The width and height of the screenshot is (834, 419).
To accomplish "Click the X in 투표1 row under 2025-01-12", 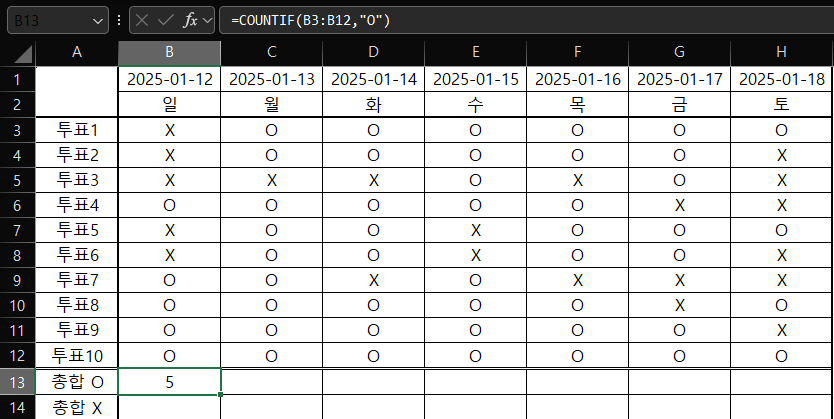I will tap(169, 130).
